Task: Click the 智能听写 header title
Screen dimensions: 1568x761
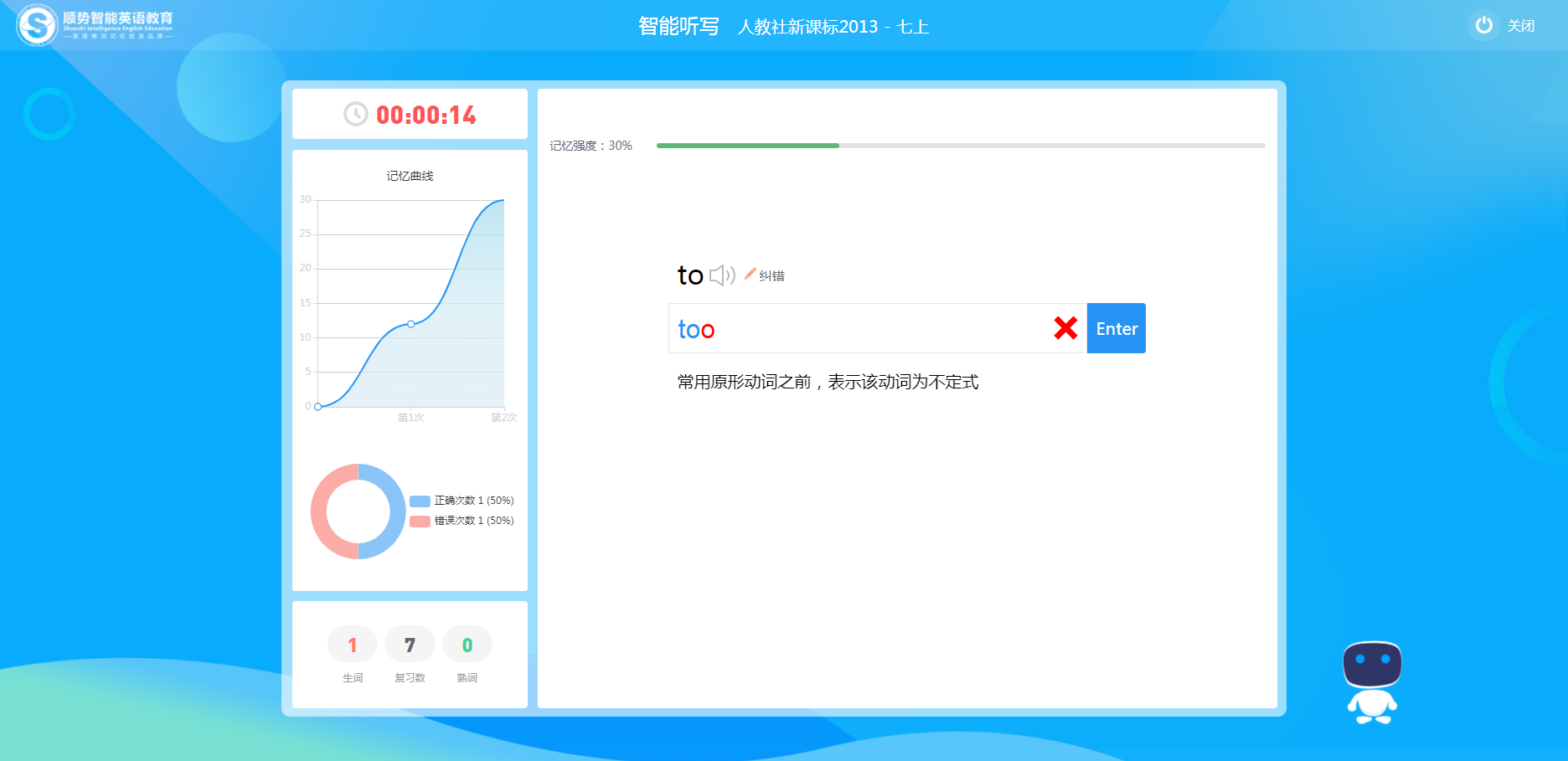Action: [678, 26]
